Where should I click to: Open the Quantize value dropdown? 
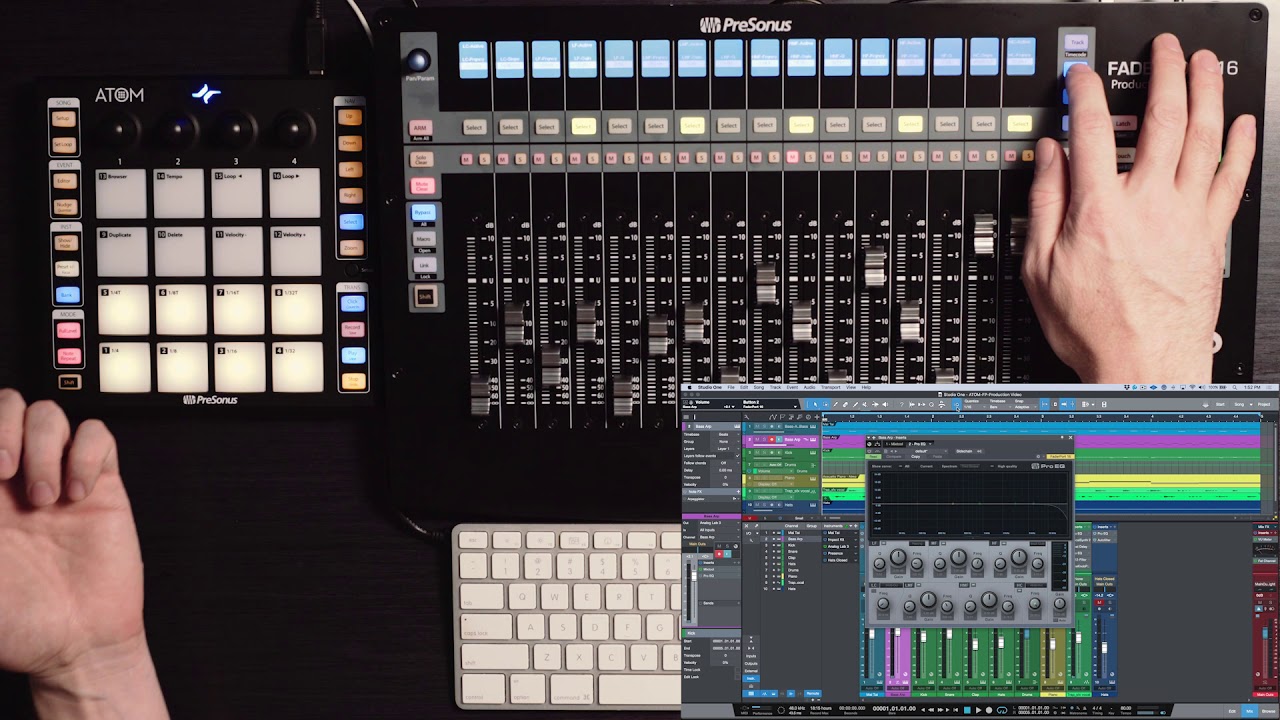tap(974, 408)
